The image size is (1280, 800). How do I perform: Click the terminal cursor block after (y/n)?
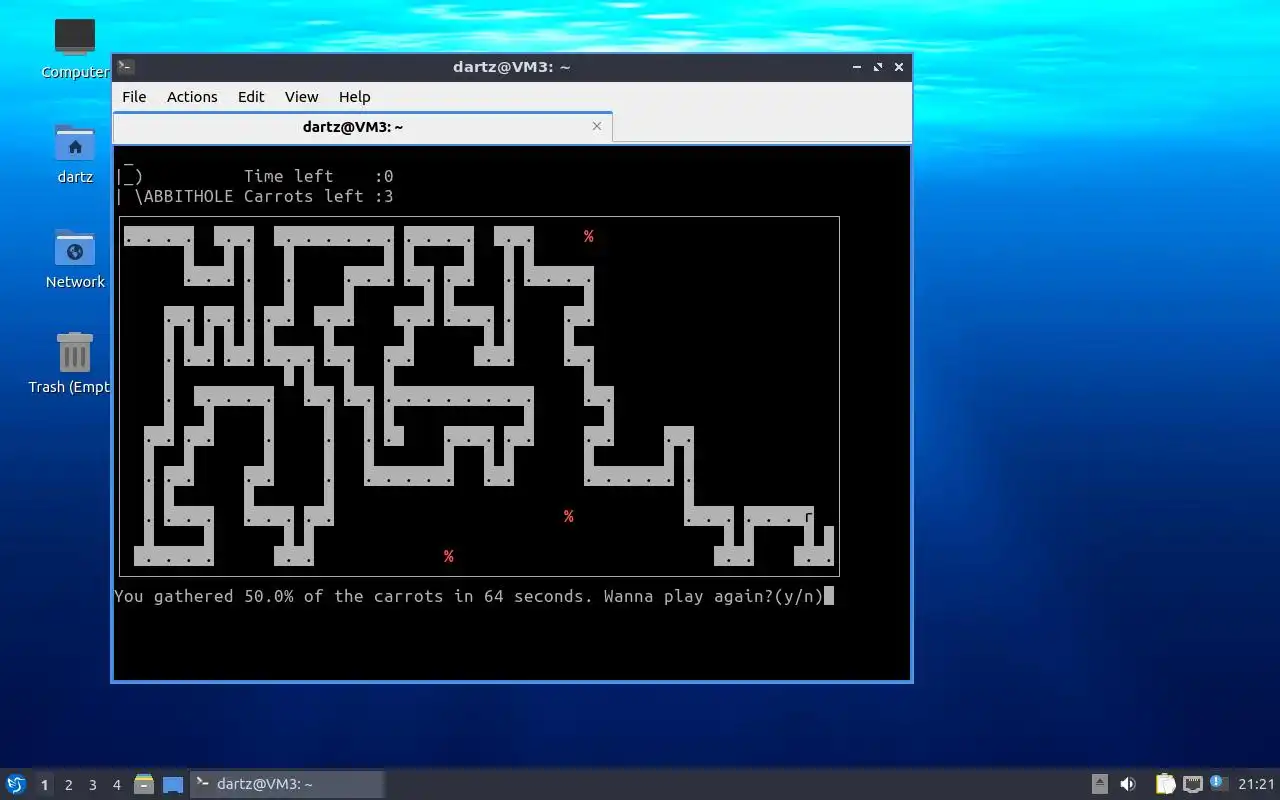[829, 596]
